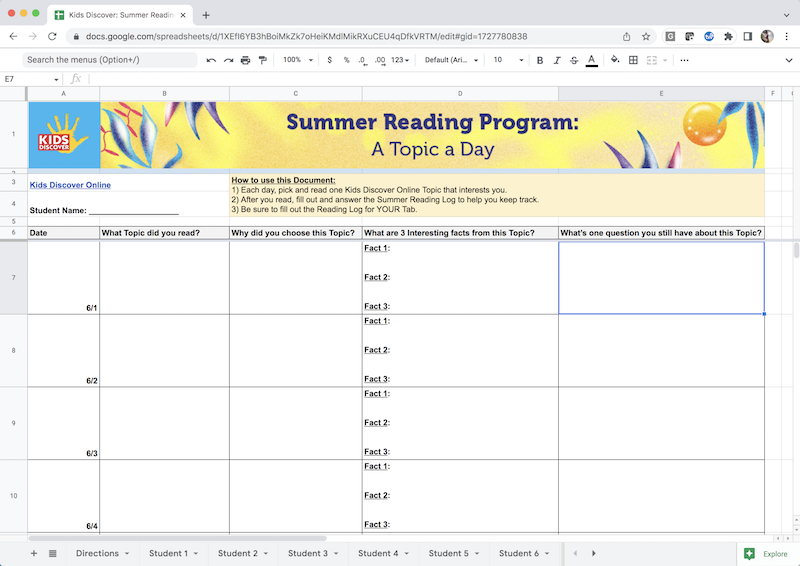Screen dimensions: 800x566
Task: Open the fill color bucket
Action: (615, 60)
